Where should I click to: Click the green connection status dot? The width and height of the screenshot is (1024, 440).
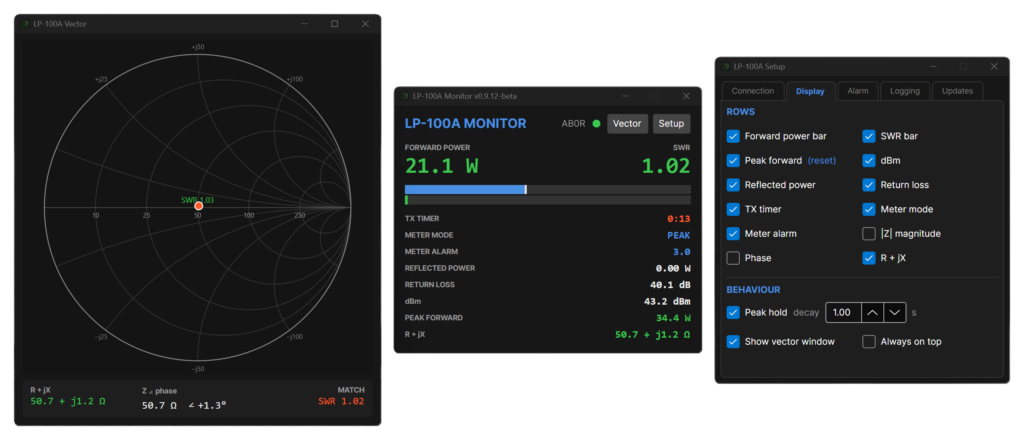pos(596,123)
